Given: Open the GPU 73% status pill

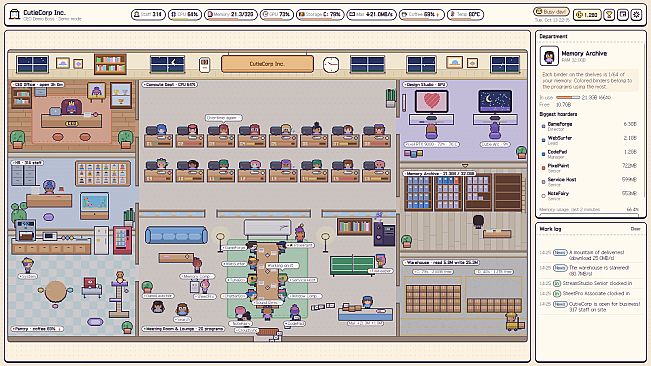Looking at the screenshot, I should [x=277, y=15].
